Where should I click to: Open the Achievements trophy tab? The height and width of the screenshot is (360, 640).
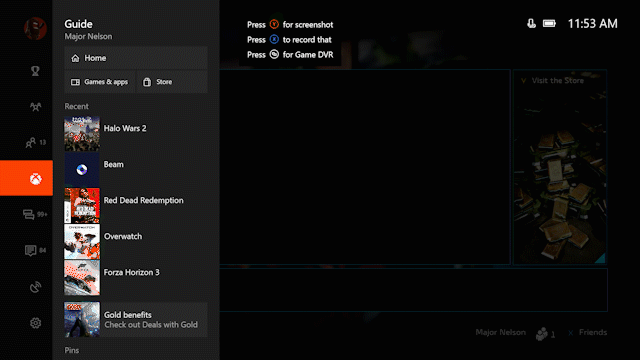[x=36, y=71]
